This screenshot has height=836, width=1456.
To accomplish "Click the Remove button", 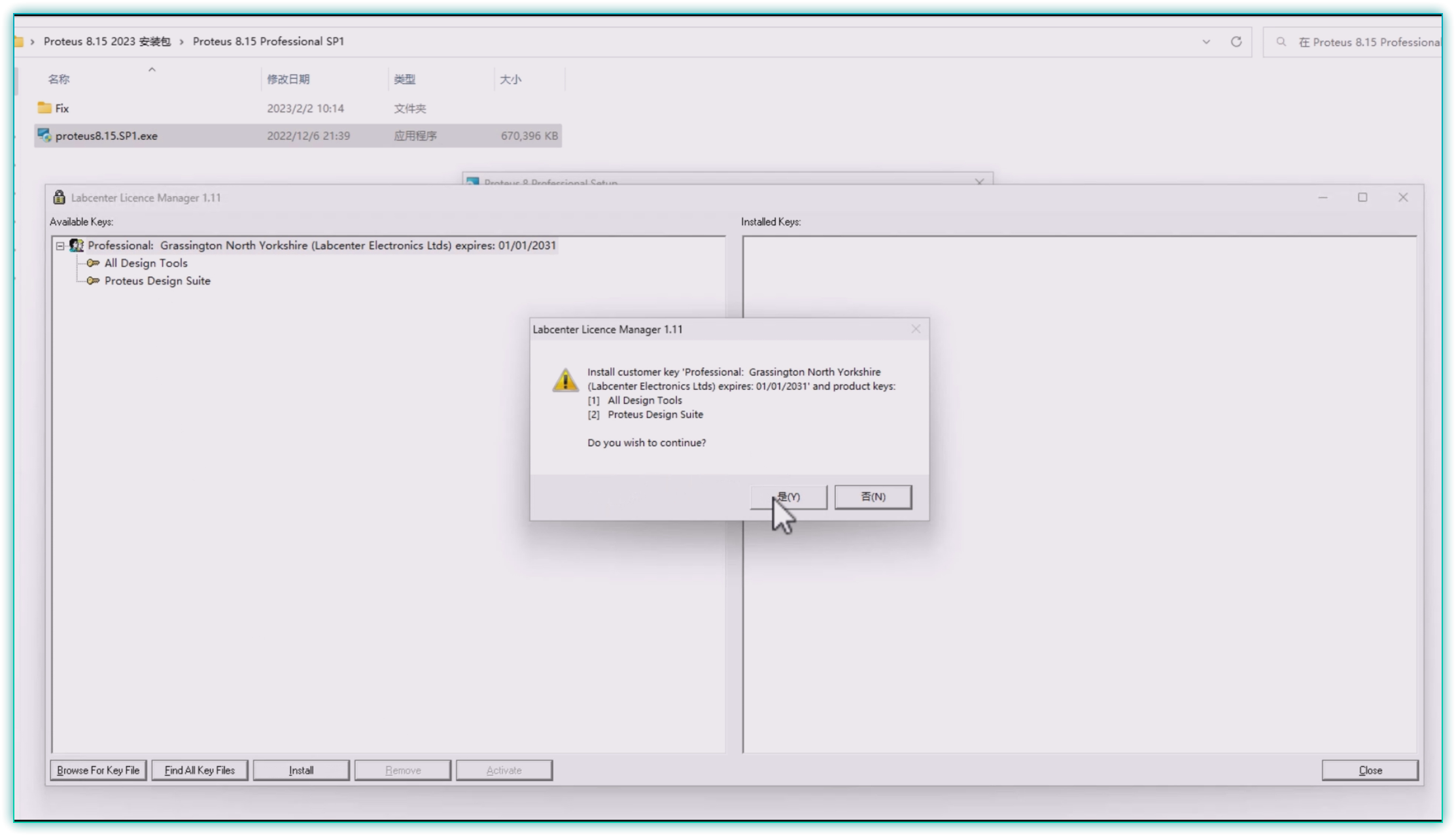I will [x=403, y=770].
